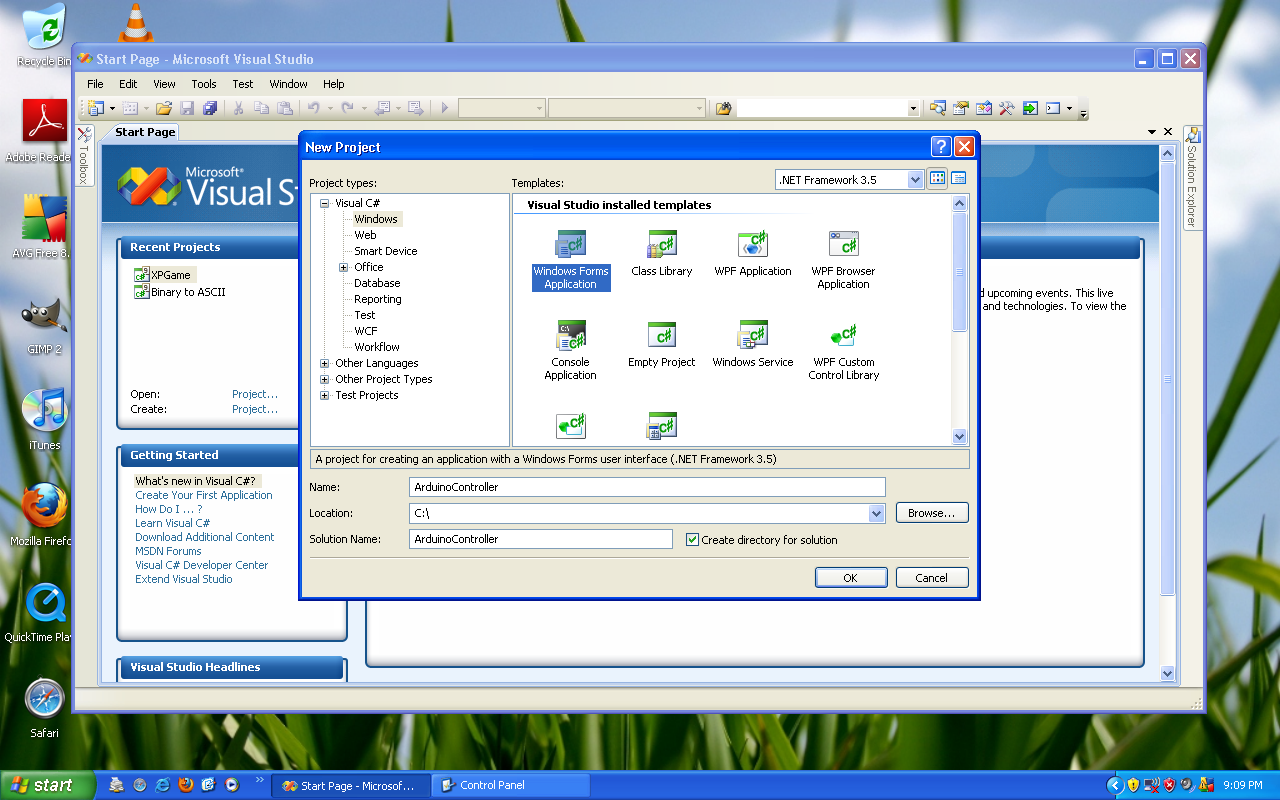The height and width of the screenshot is (800, 1280).
Task: Select the Smart Device project type
Action: [x=386, y=251]
